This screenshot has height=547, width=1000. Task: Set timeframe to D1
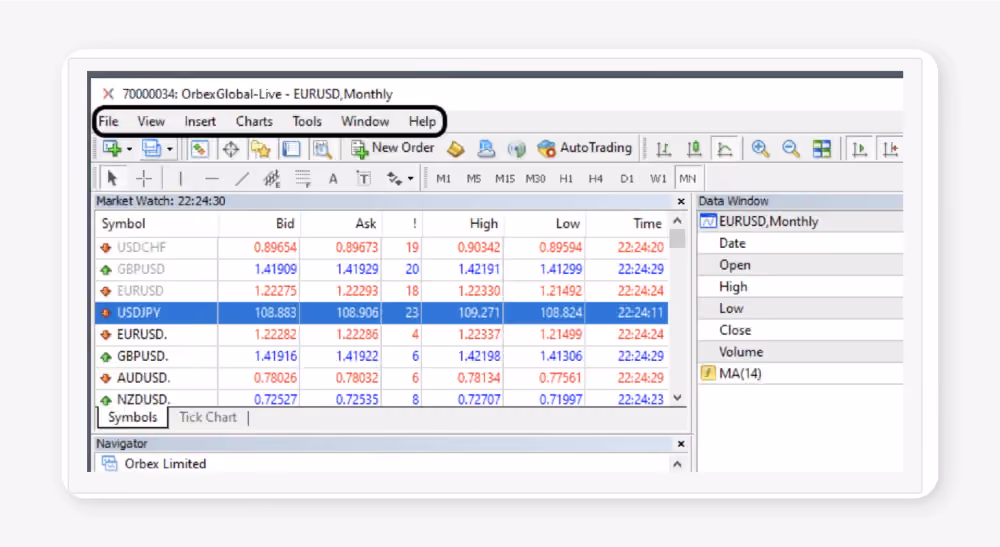coord(627,179)
